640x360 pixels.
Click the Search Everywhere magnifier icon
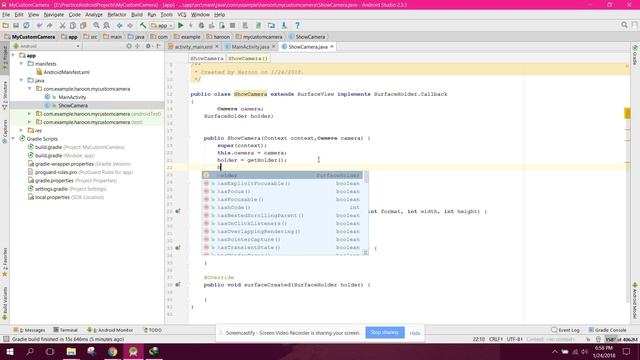(x=624, y=25)
